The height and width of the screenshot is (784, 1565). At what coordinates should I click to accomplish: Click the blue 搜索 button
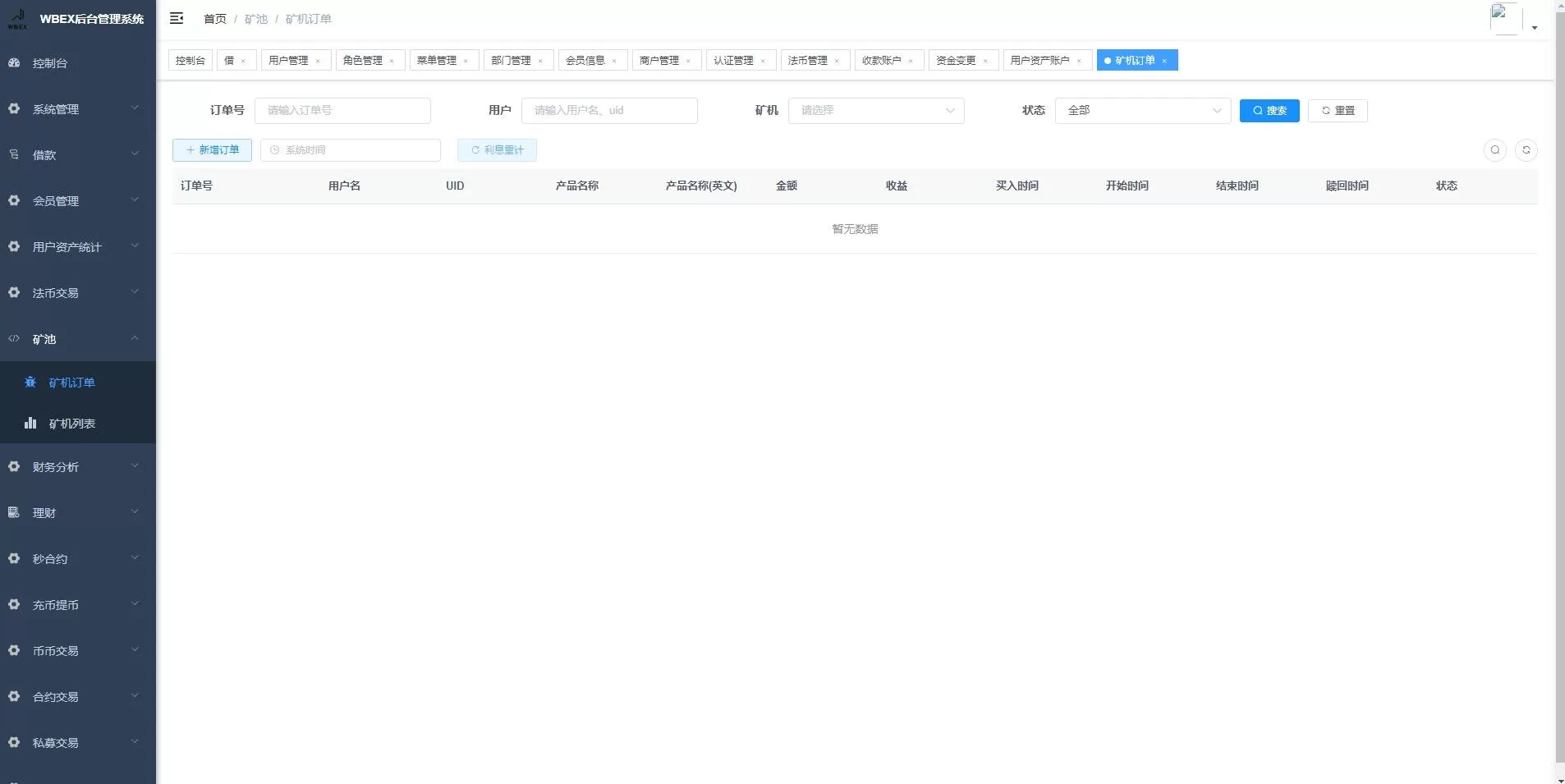1269,110
